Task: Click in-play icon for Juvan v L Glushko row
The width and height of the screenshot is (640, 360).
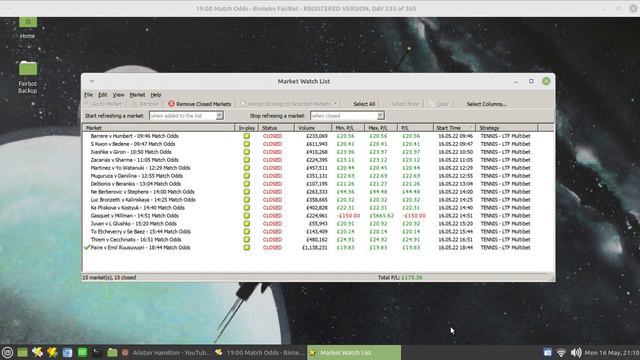Action: pyautogui.click(x=247, y=223)
